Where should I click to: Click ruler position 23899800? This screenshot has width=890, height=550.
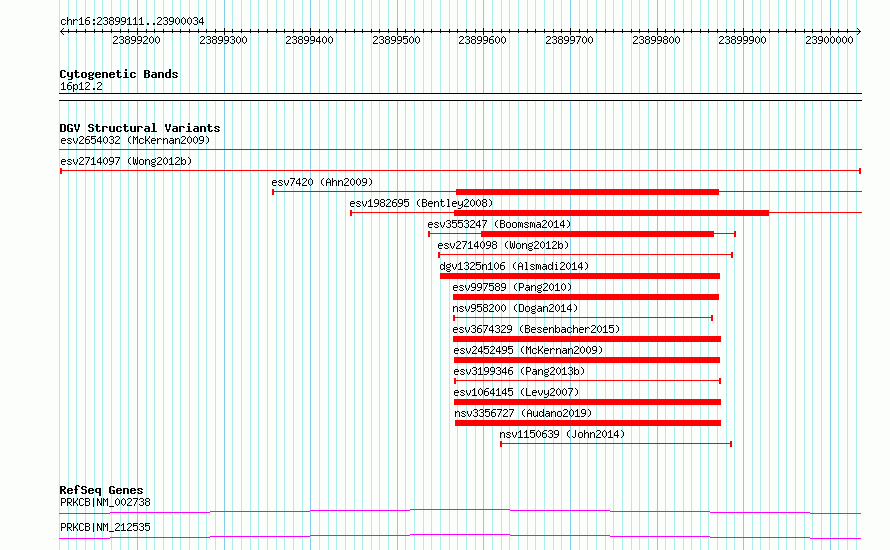[656, 40]
